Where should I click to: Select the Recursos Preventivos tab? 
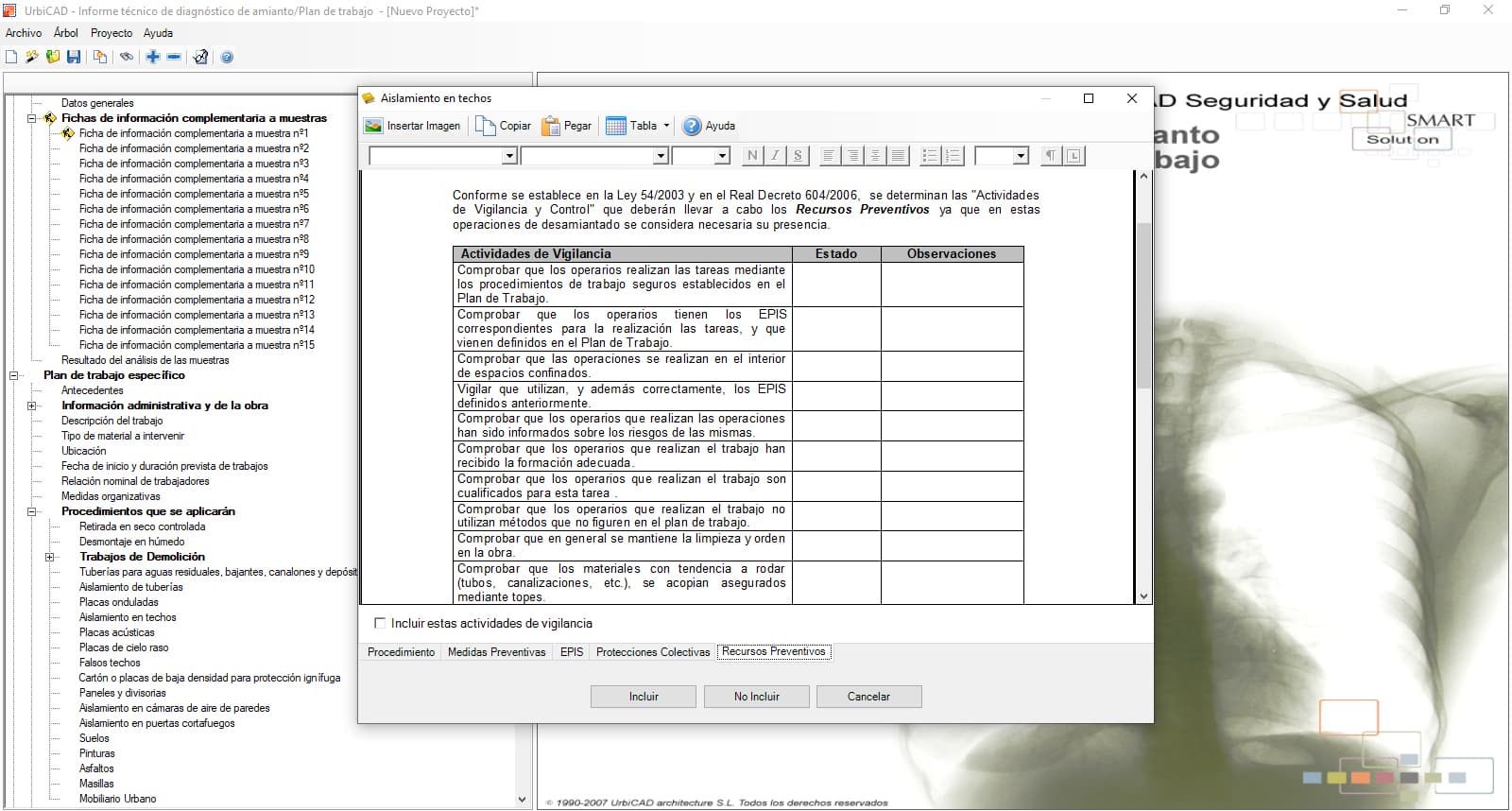pyautogui.click(x=774, y=651)
